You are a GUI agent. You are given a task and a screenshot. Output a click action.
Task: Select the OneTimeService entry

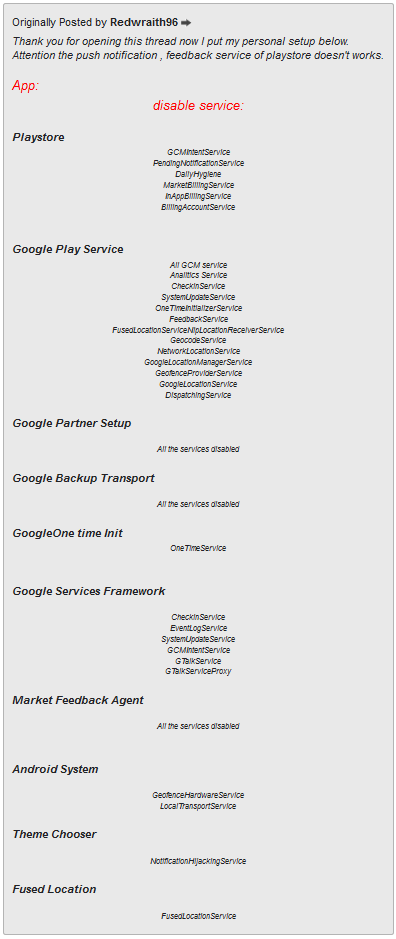click(x=198, y=548)
